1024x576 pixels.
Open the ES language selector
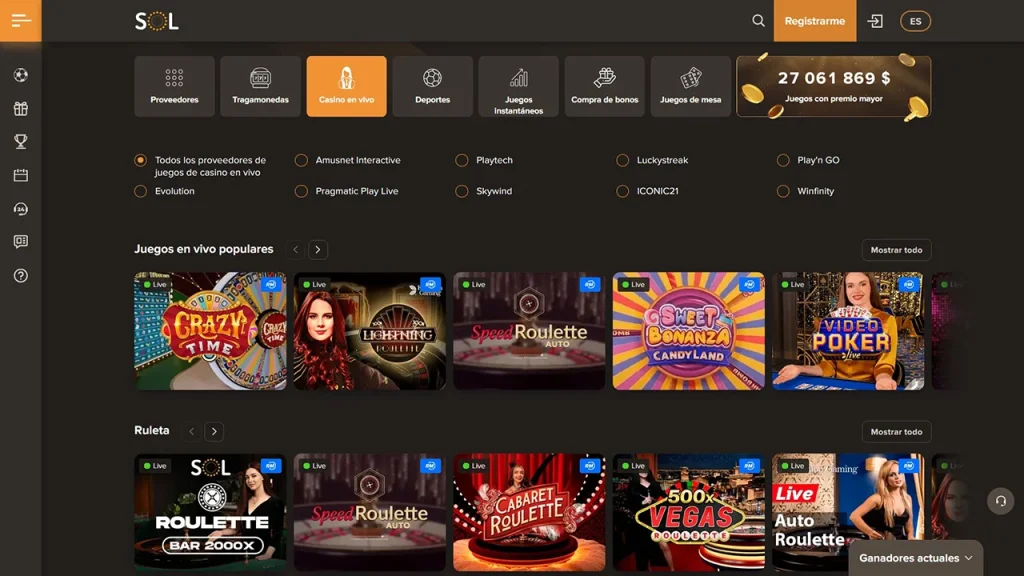916,22
